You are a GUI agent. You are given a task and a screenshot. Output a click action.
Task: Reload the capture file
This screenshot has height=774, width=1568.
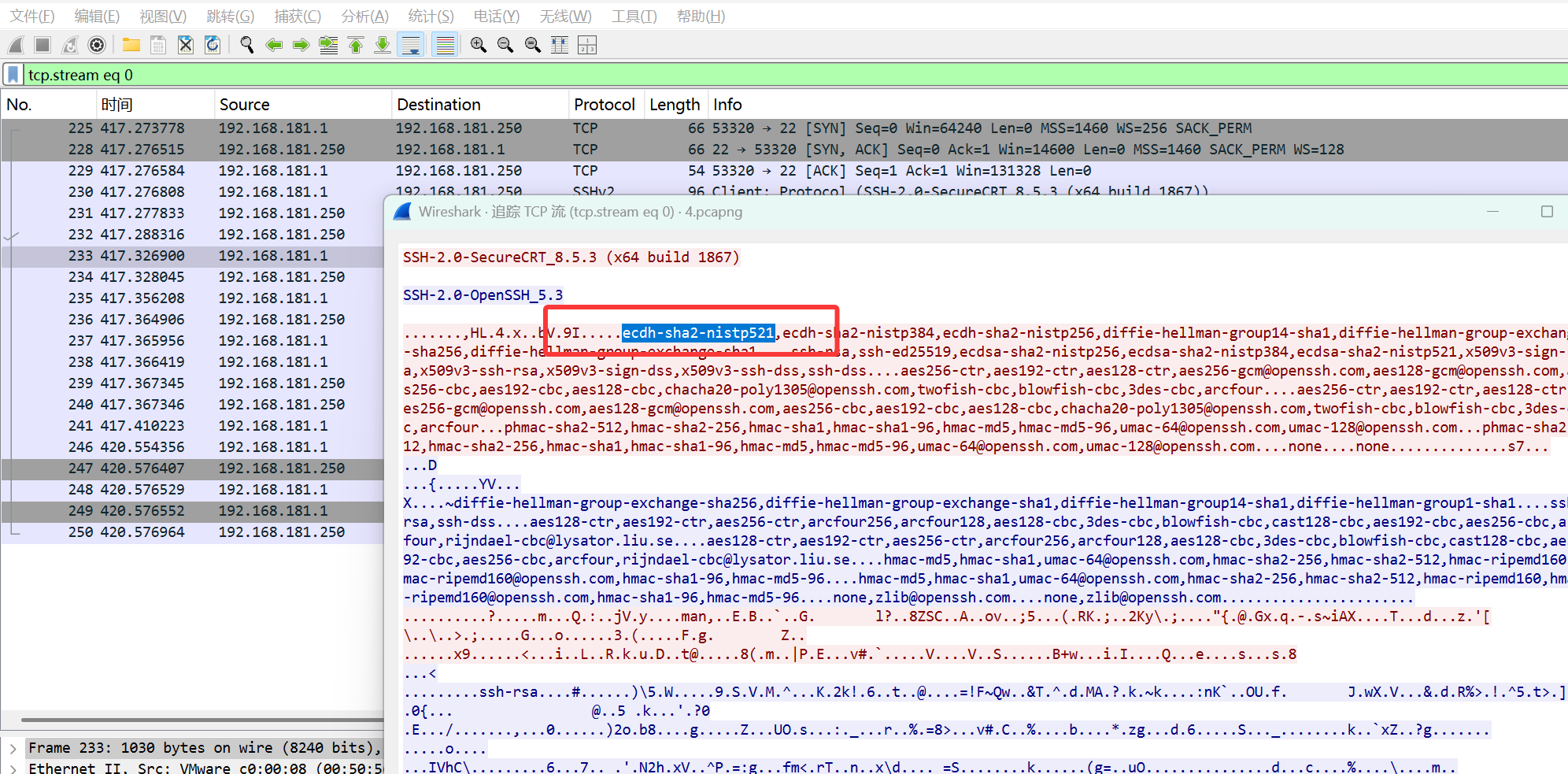(x=213, y=45)
